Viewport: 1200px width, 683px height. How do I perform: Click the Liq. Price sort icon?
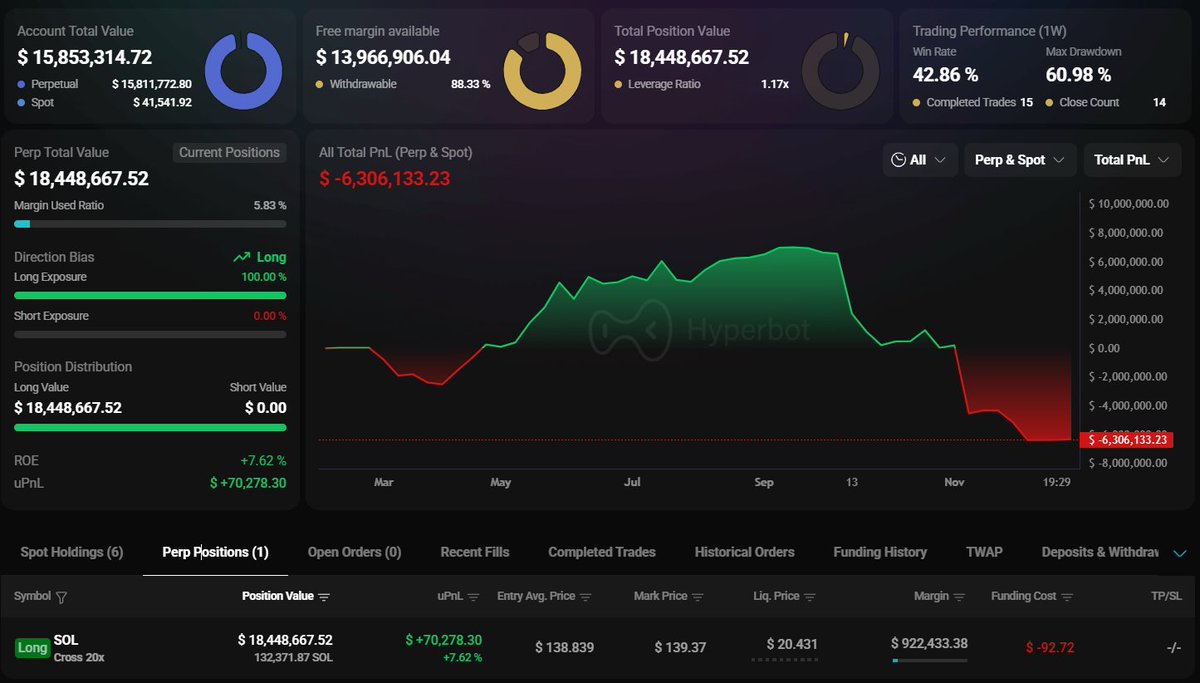click(x=809, y=597)
